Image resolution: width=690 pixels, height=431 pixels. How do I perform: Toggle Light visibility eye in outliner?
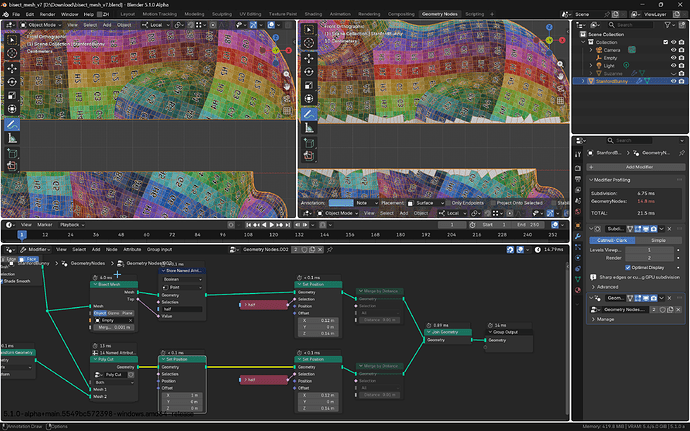[673, 66]
